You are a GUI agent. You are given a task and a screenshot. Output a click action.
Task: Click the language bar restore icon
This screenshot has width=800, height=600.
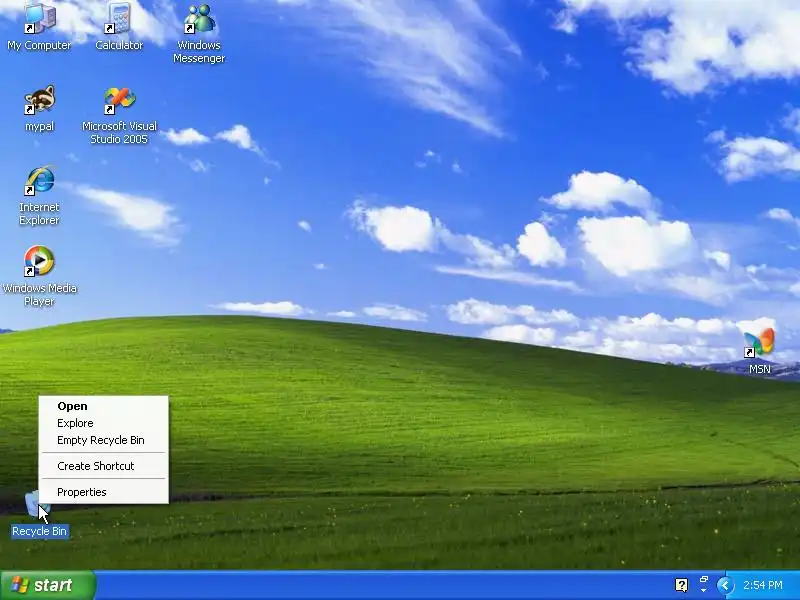point(704,580)
